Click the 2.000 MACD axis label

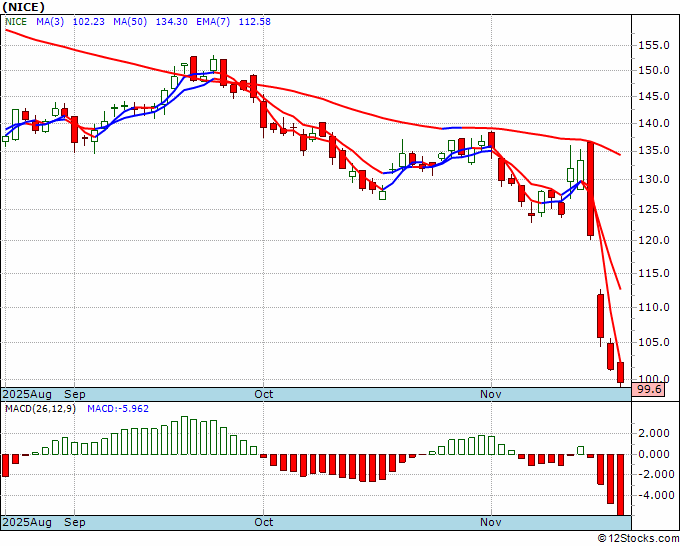point(653,433)
